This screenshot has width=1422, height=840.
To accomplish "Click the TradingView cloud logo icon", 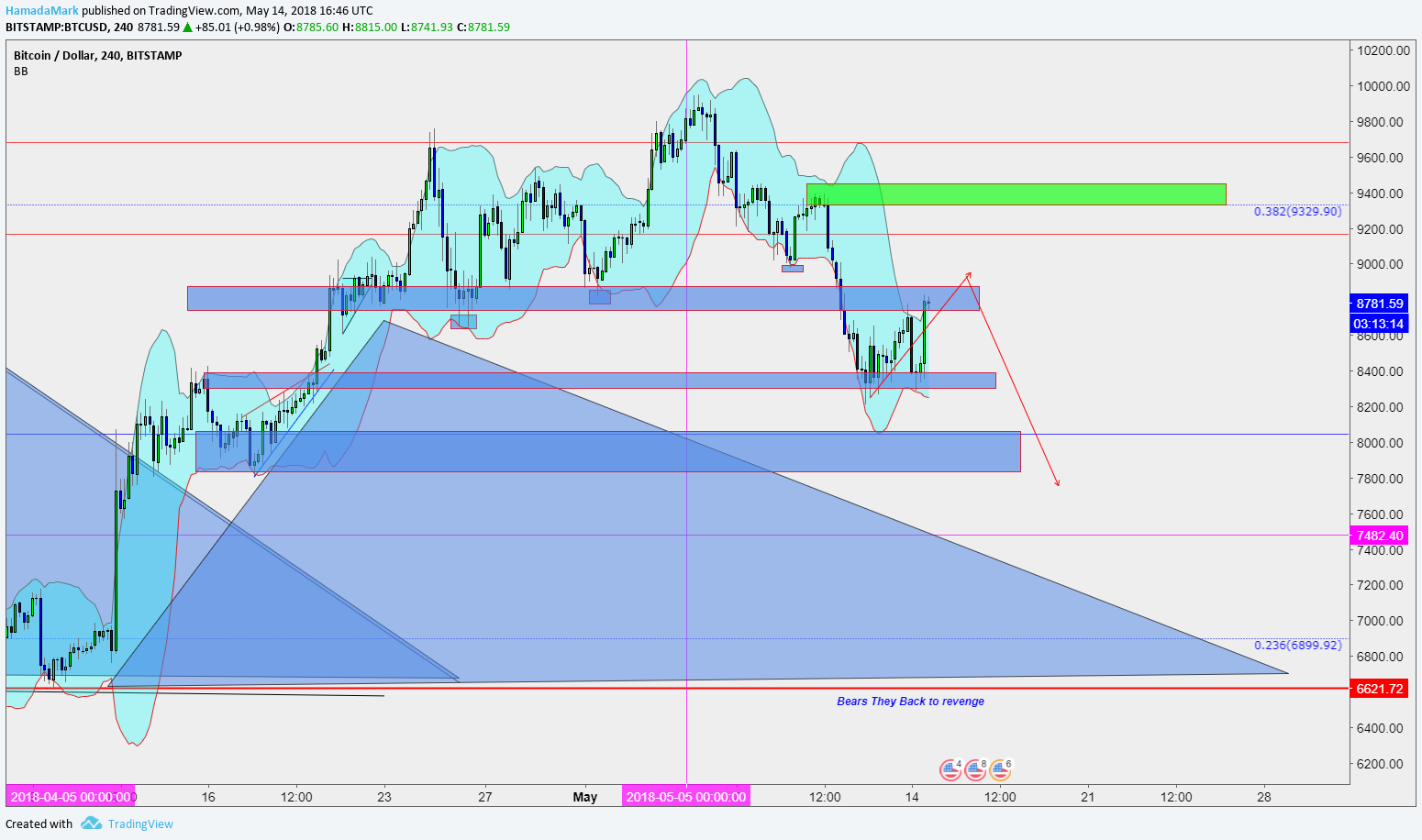I will coord(91,823).
